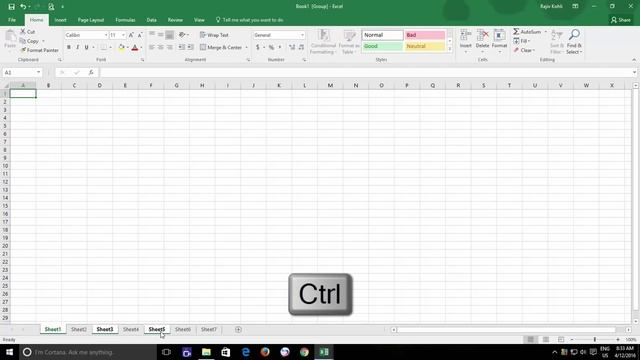Open the Font name dropdown

tap(106, 35)
